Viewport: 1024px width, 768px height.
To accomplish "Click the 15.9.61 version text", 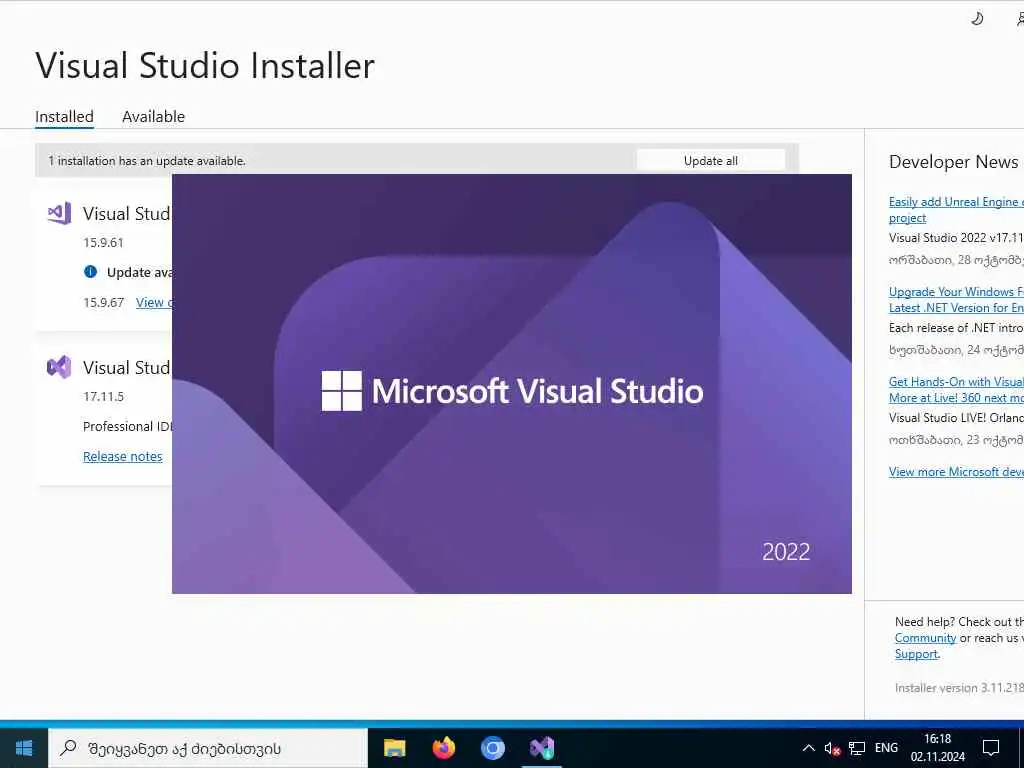I will [103, 242].
